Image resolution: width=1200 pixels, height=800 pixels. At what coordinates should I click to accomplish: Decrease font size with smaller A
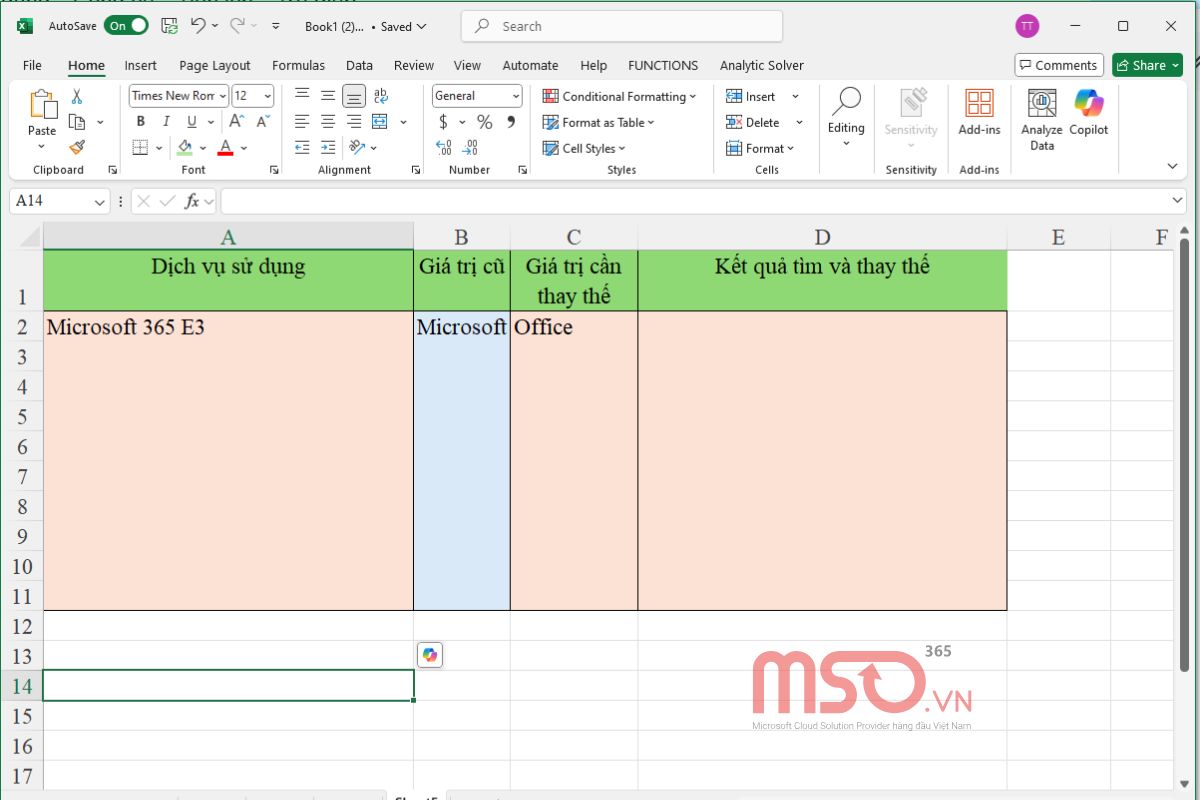click(262, 122)
